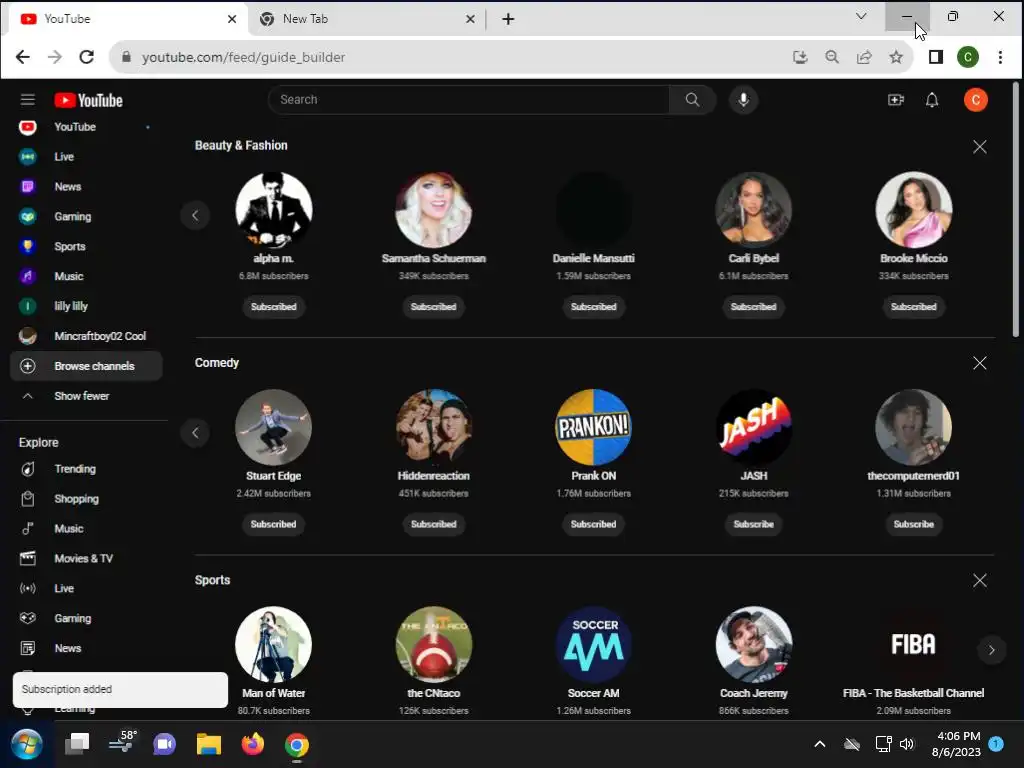Open Movies & TV in Explore
1024x768 pixels.
[x=85, y=558]
